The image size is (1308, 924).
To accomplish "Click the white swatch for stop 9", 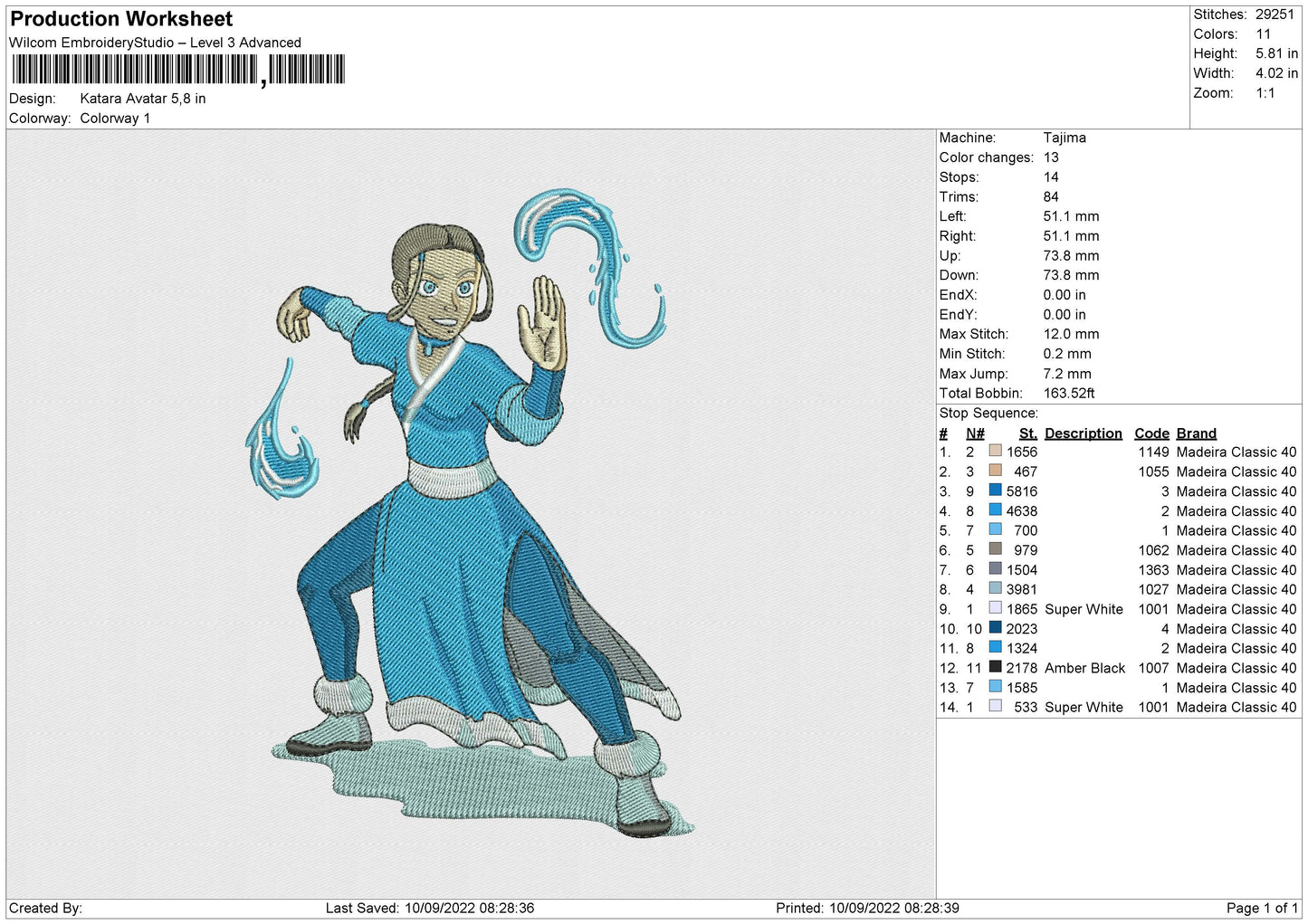I will click(x=996, y=608).
